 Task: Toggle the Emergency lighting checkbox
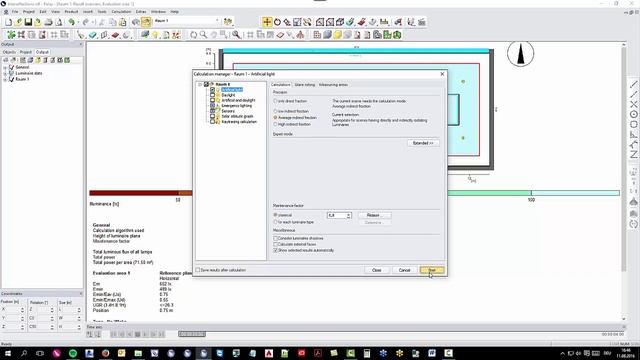(x=212, y=105)
